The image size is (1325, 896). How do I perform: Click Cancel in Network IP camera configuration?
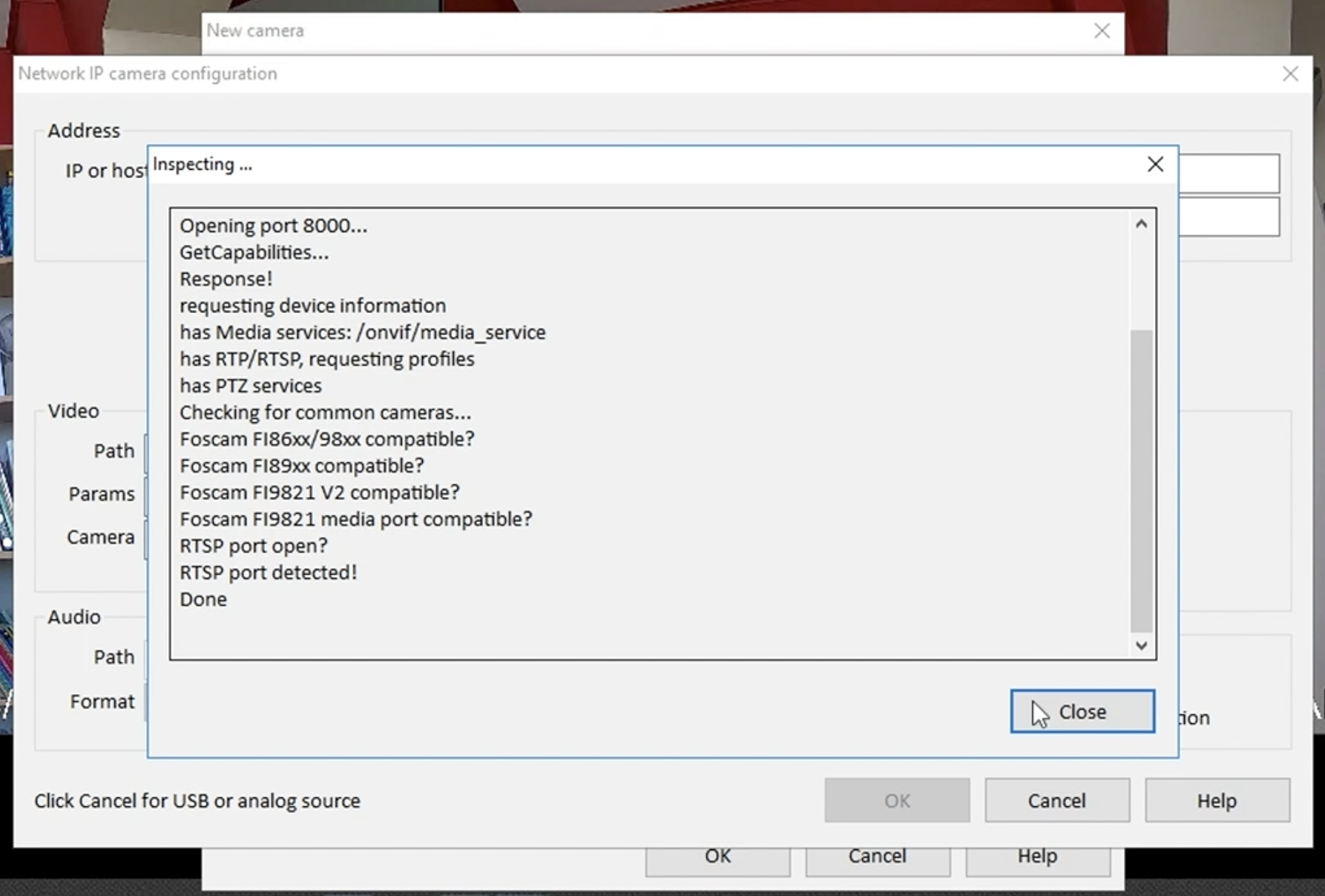1057,800
